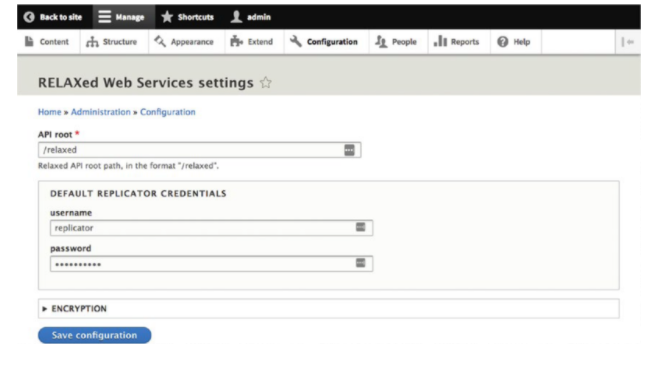
Task: Open the Appearance menu item
Action: [185, 42]
